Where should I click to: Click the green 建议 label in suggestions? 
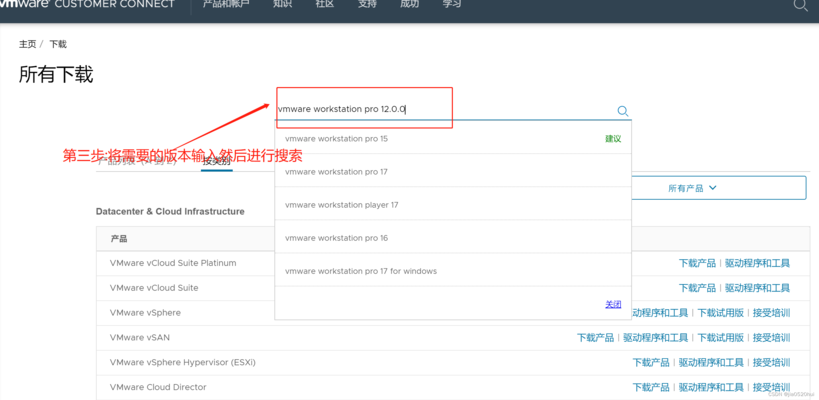click(x=613, y=139)
